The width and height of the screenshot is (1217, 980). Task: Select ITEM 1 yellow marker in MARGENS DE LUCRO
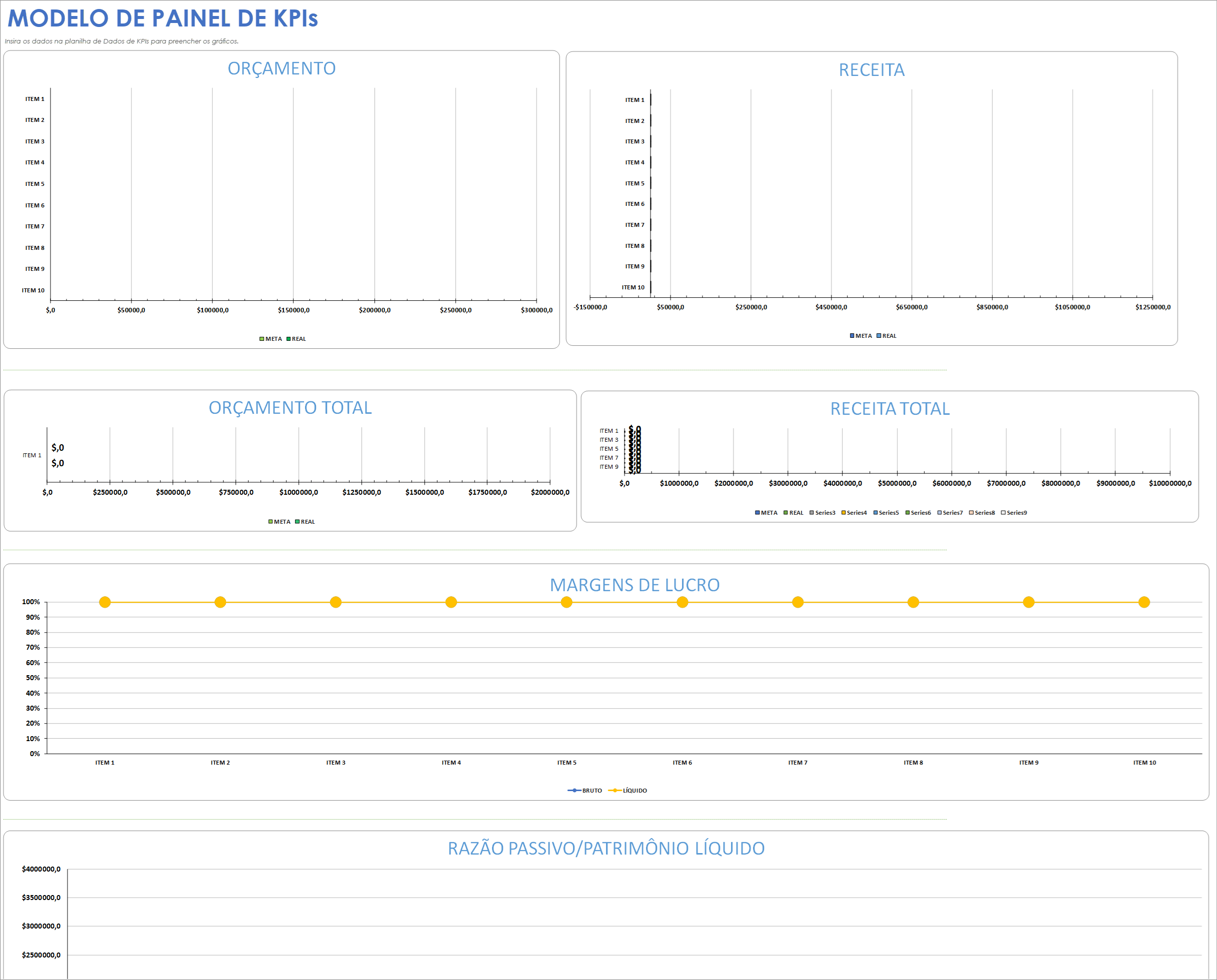(104, 602)
